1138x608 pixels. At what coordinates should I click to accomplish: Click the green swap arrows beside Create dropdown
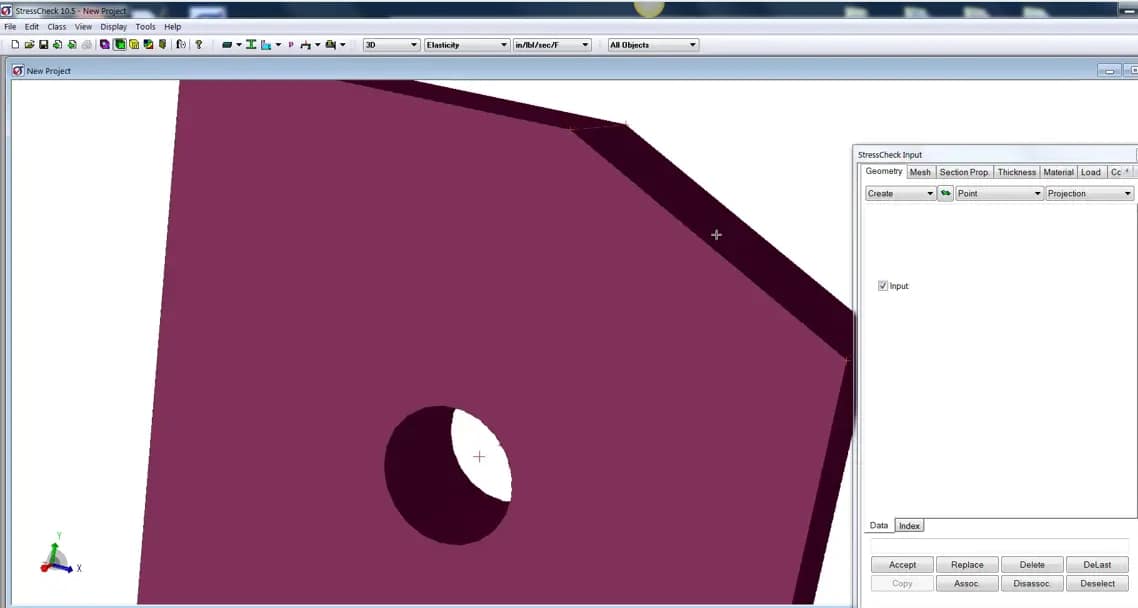tap(945, 193)
